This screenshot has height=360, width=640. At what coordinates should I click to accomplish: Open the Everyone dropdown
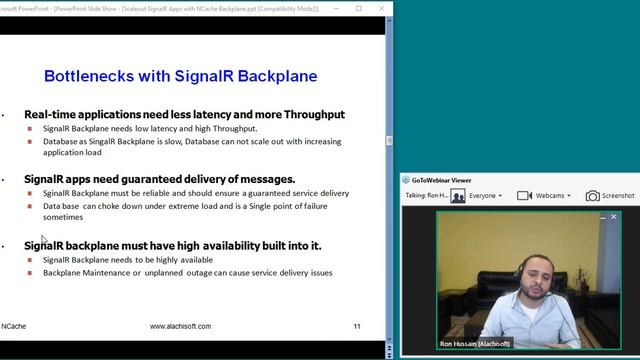pyautogui.click(x=485, y=196)
